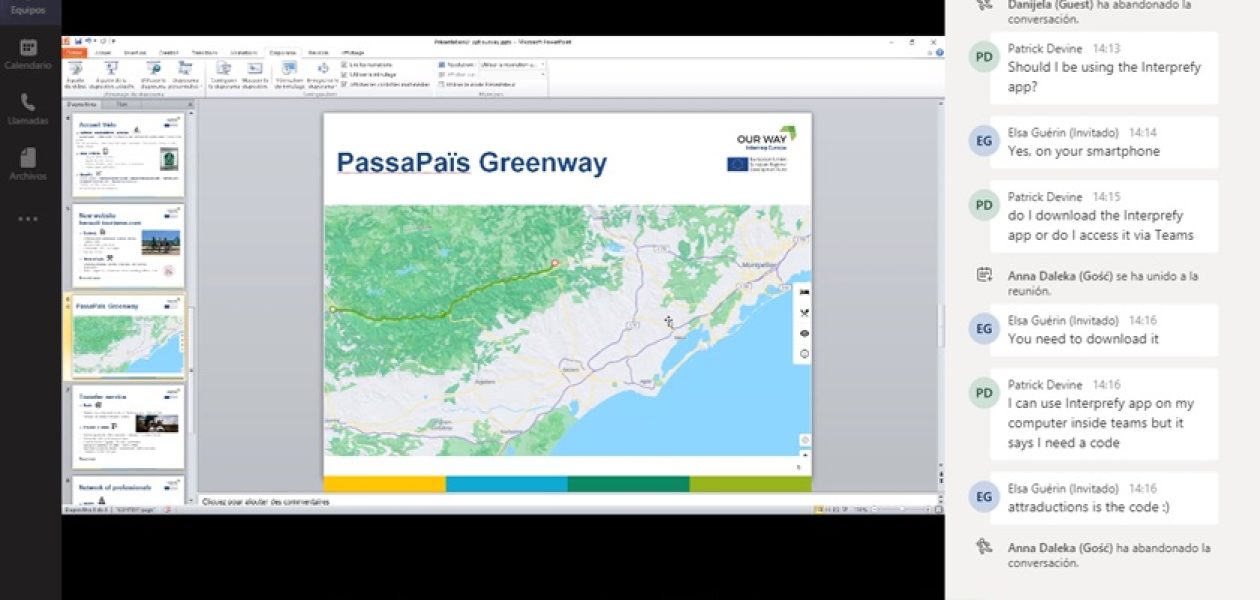The height and width of the screenshot is (600, 1260).
Task: Select the Diffuser le diaporama broadcast icon
Action: pyautogui.click(x=156, y=71)
